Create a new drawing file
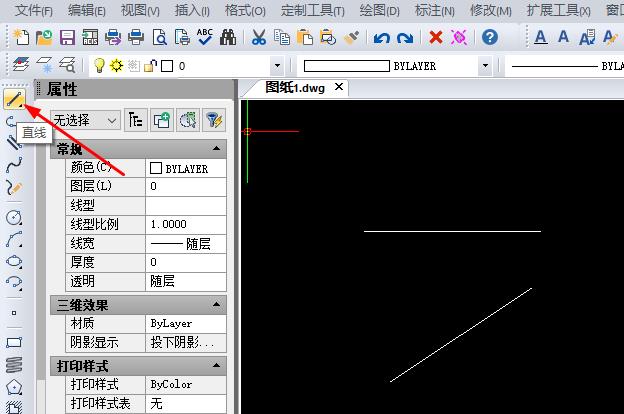624x414 pixels. (x=21, y=37)
